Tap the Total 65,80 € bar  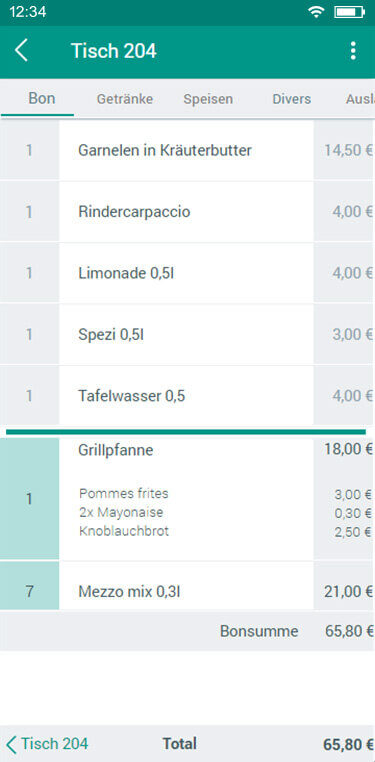[188, 744]
